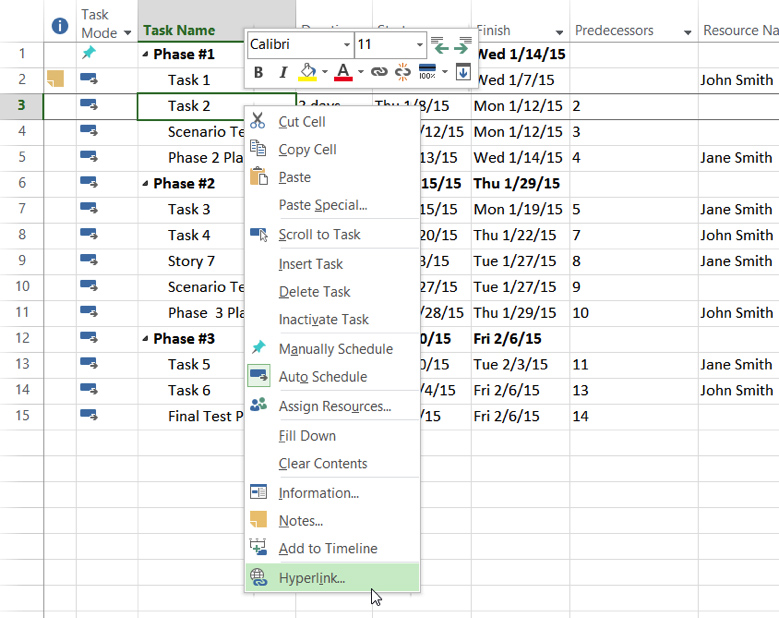This screenshot has width=779, height=618.
Task: Click the Unlink Tasks broken chain icon
Action: (403, 72)
